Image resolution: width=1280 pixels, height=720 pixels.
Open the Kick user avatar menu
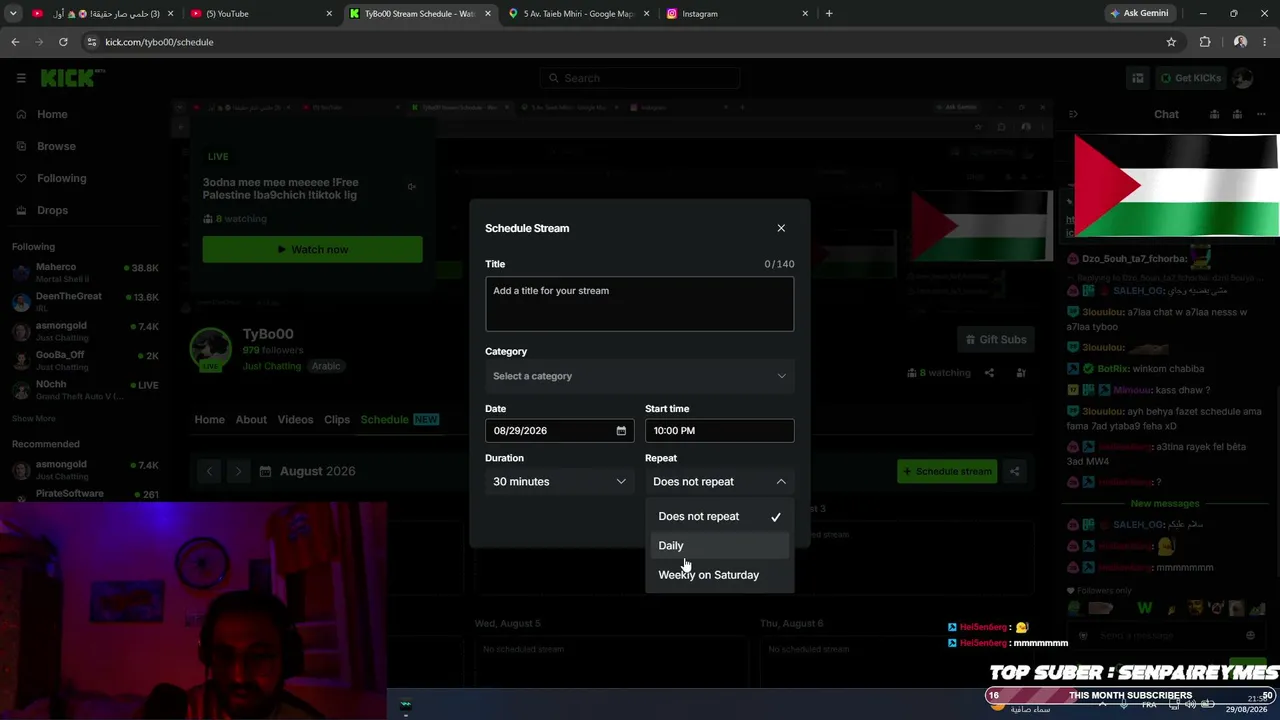(x=1243, y=78)
